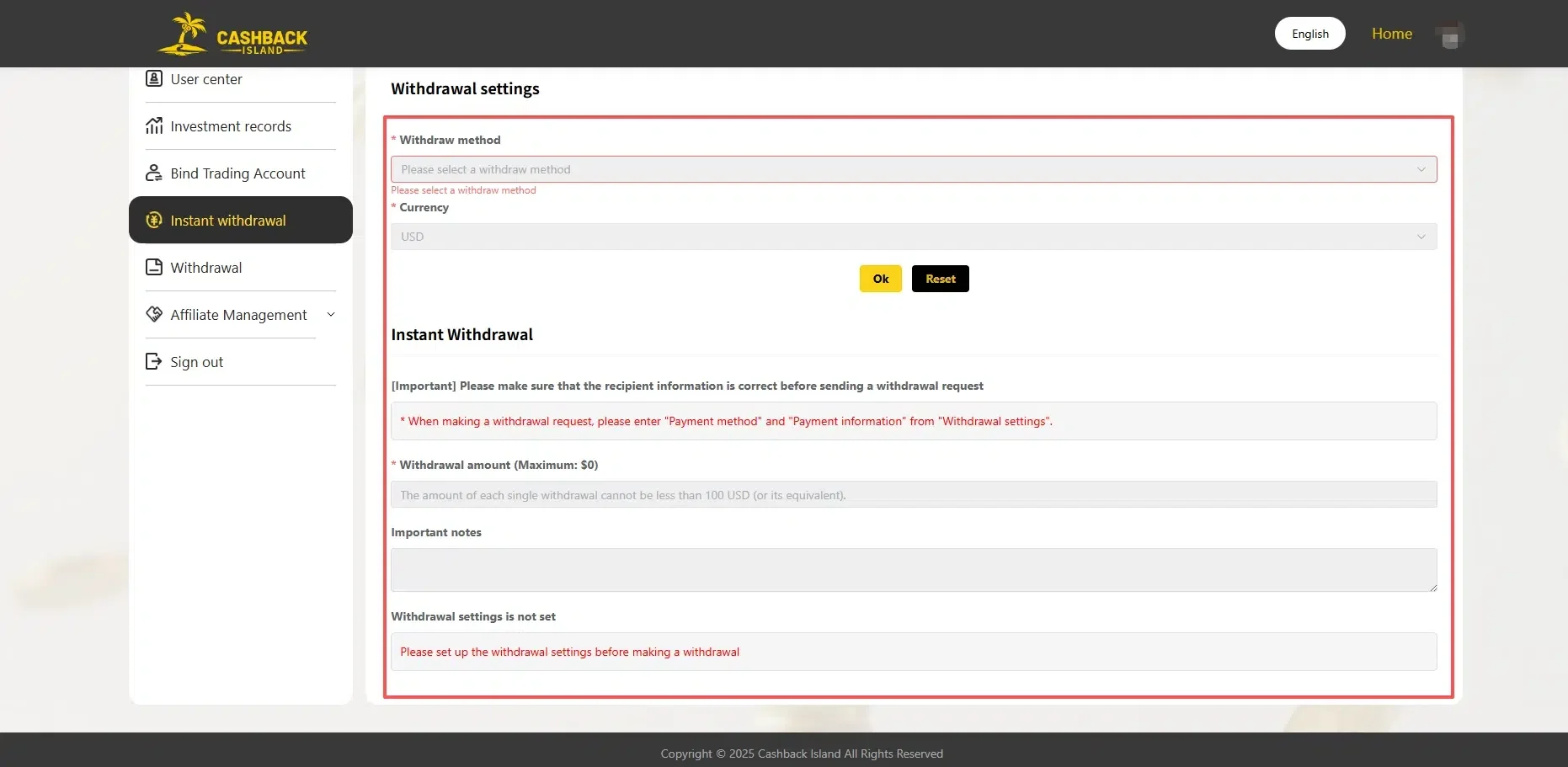Click the Sign out icon
The image size is (1568, 767).
coord(154,361)
